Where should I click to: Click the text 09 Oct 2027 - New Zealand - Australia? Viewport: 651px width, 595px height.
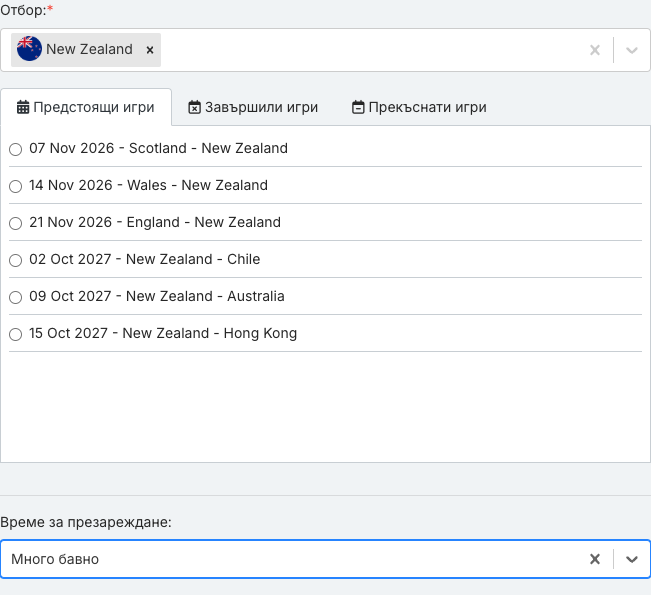pyautogui.click(x=157, y=296)
